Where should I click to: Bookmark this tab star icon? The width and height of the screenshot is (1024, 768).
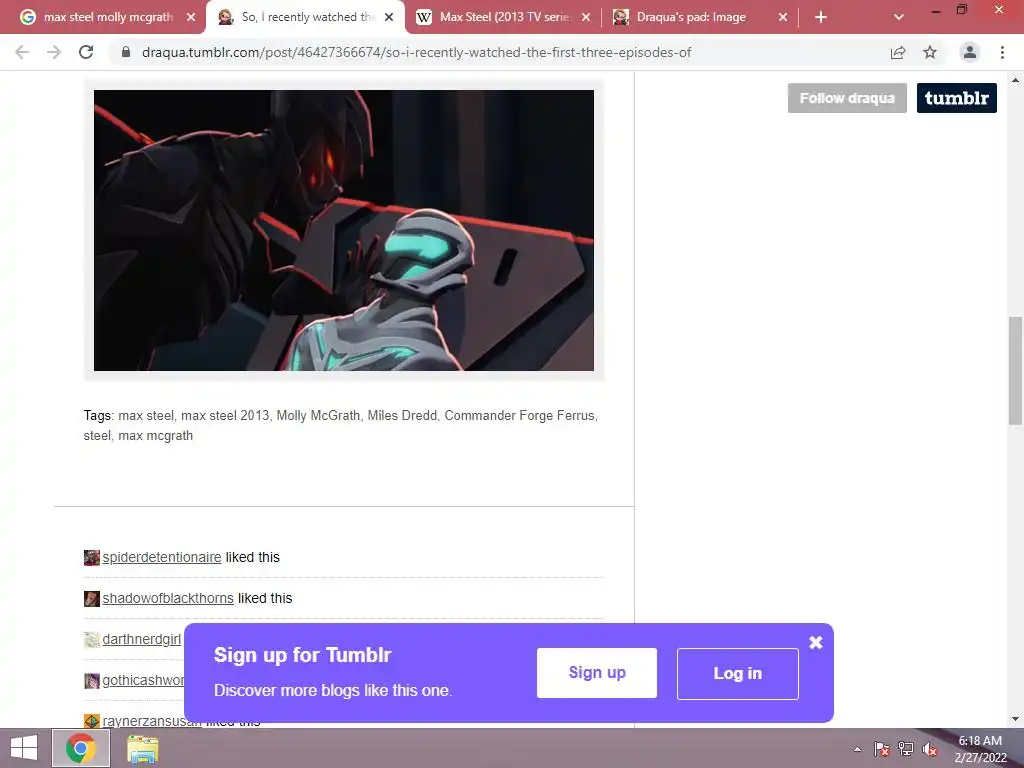pos(930,52)
